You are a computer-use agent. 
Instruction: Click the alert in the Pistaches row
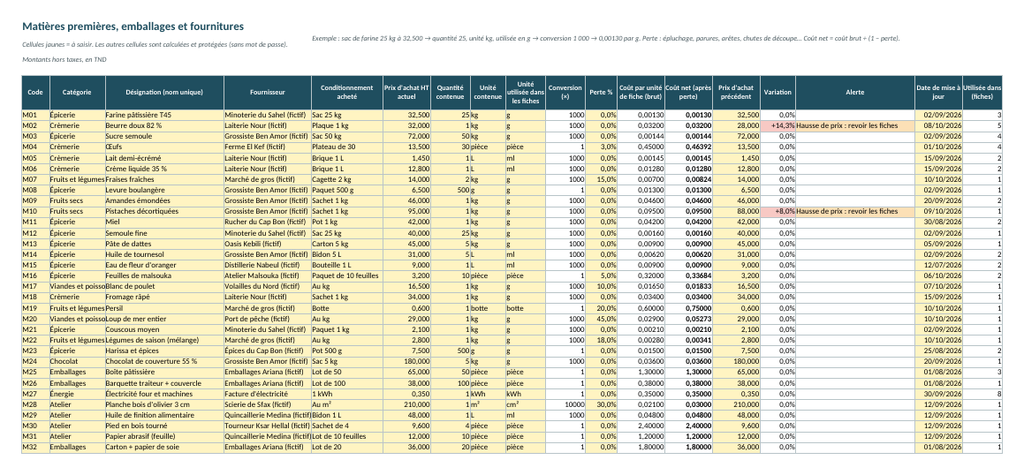[x=855, y=211]
